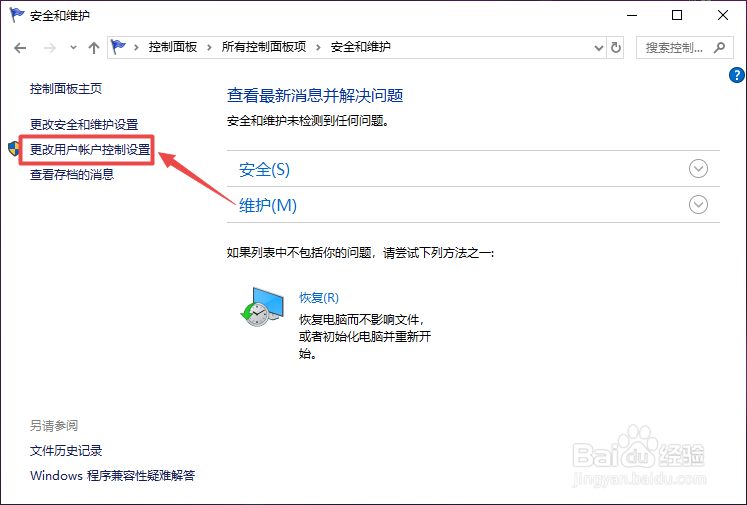Click the Recovery monitor clock icon
Screen dimensions: 747x505
pyautogui.click(x=262, y=306)
